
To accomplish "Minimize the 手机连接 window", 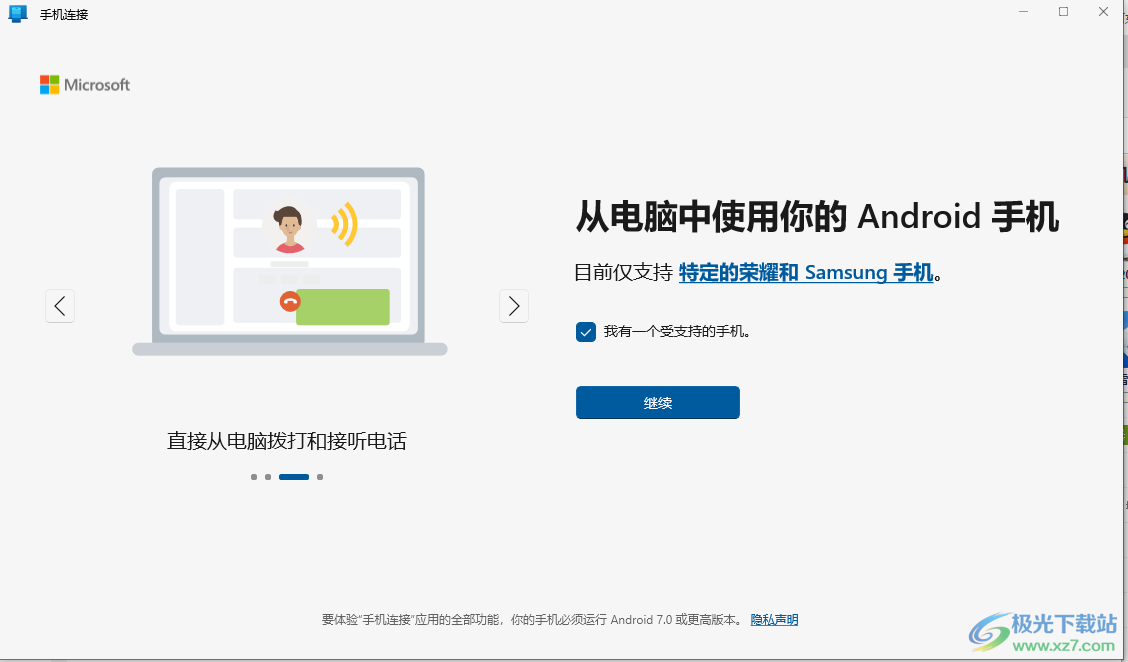I will tap(1023, 12).
